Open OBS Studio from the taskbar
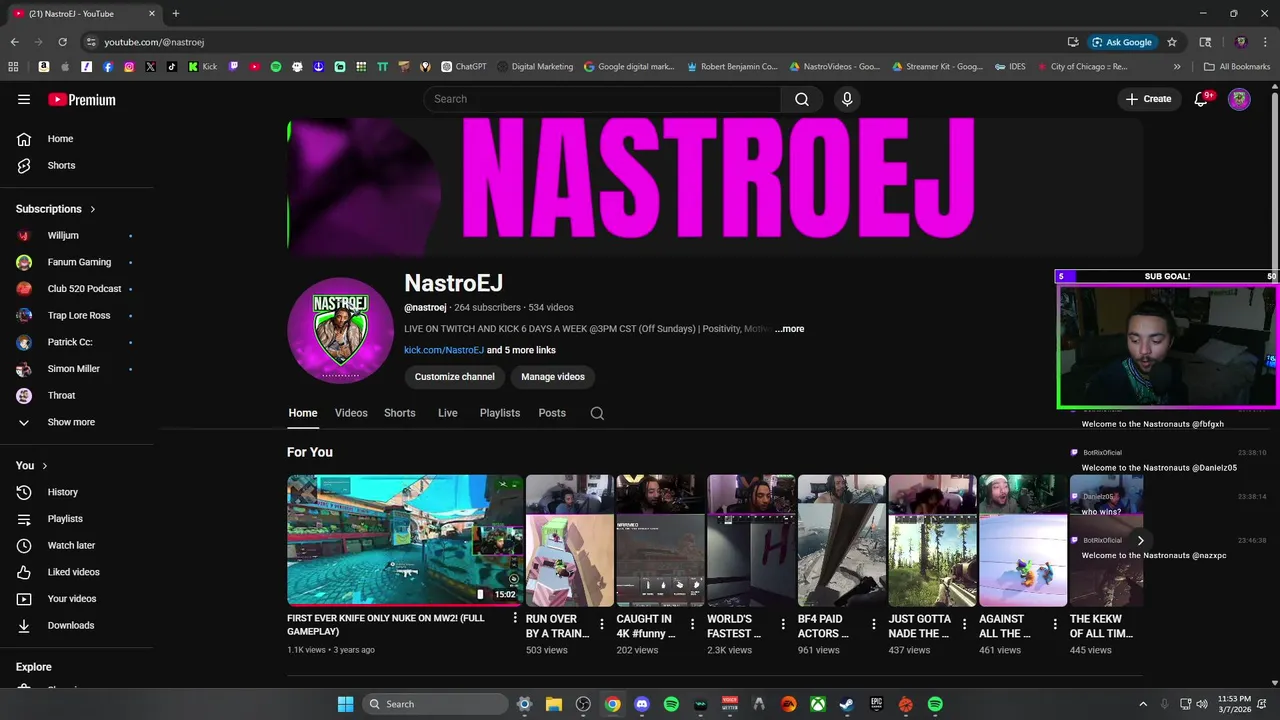Viewport: 1280px width, 720px height. point(583,704)
